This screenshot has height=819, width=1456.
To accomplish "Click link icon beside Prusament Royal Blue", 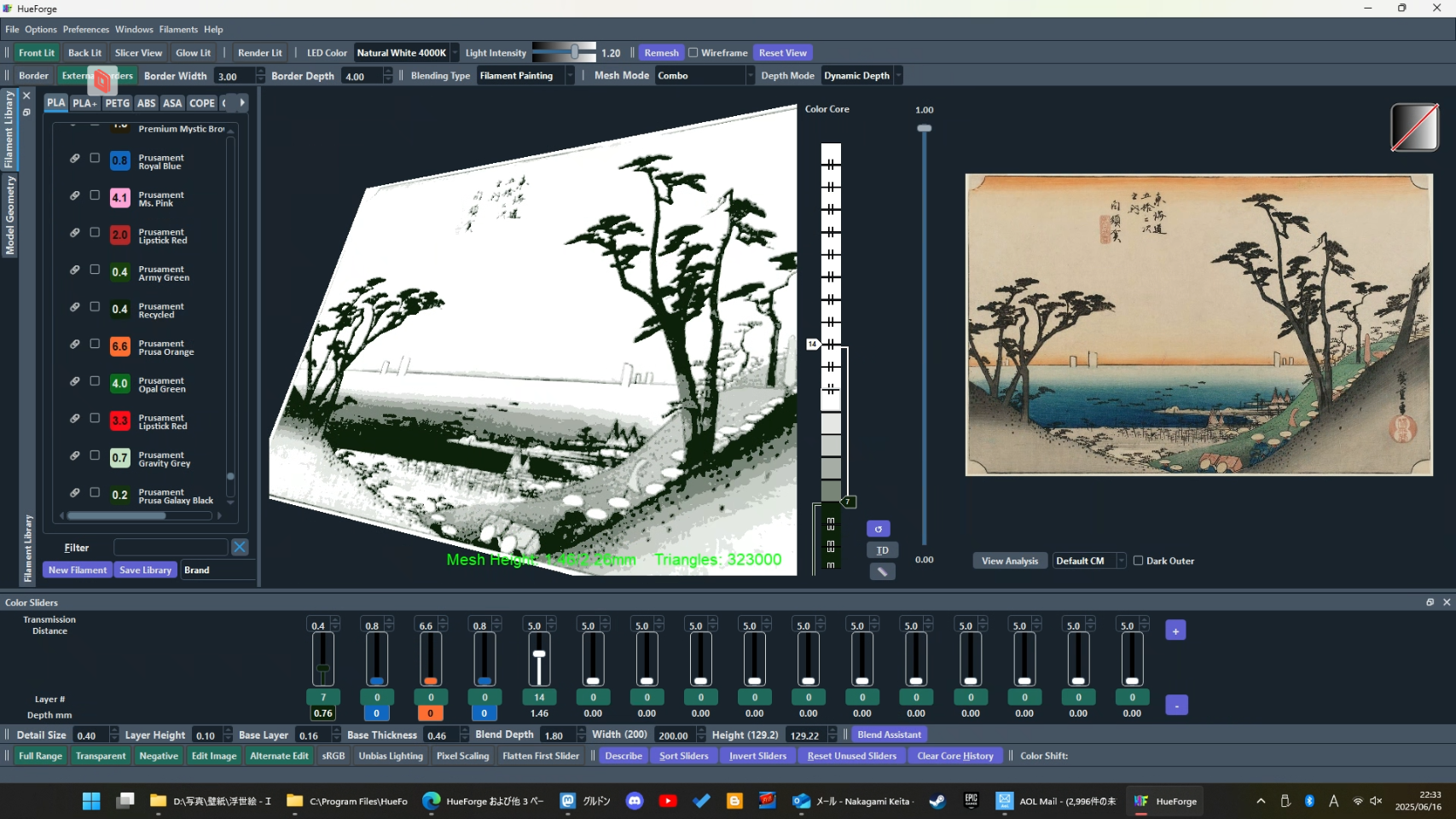I will click(x=75, y=158).
